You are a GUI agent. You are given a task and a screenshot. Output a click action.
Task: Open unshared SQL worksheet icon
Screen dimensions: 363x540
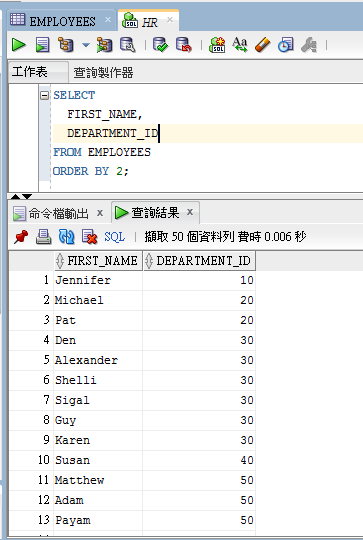[217, 45]
